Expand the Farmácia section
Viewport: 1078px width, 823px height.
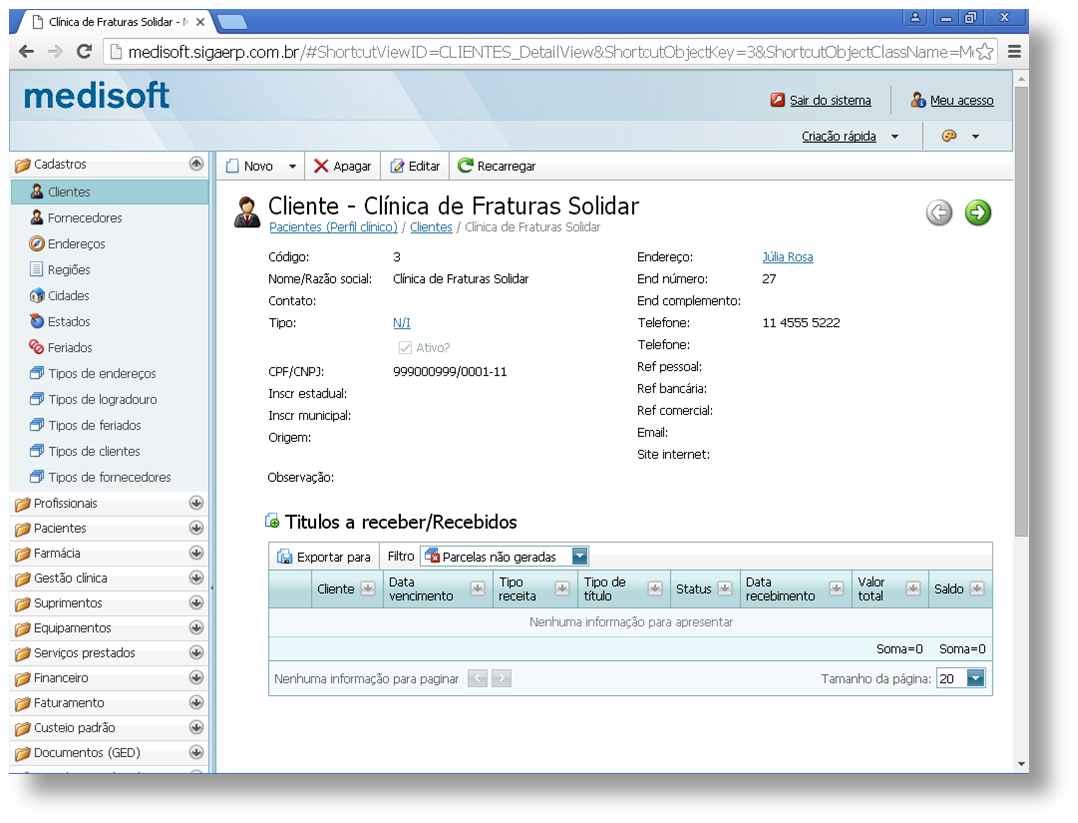(x=196, y=553)
